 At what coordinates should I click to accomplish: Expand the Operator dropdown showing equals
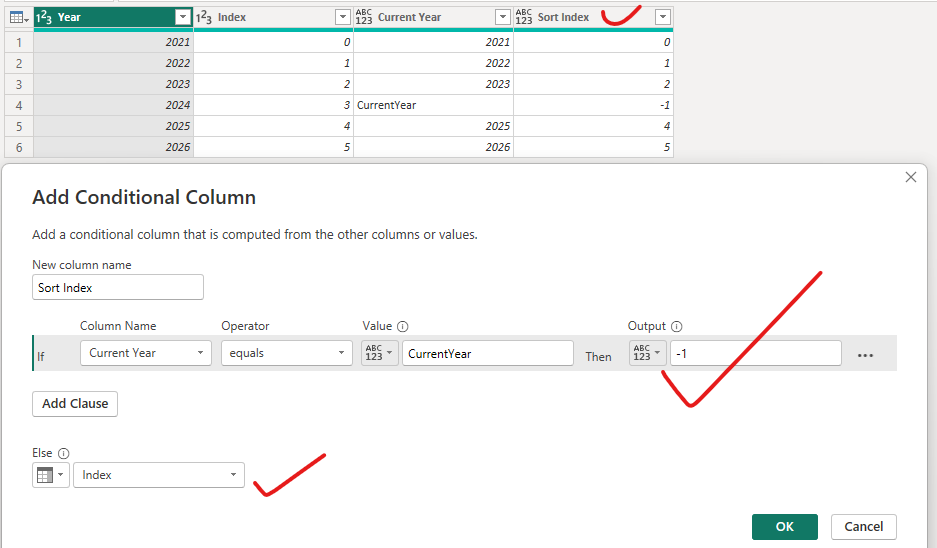tap(287, 353)
